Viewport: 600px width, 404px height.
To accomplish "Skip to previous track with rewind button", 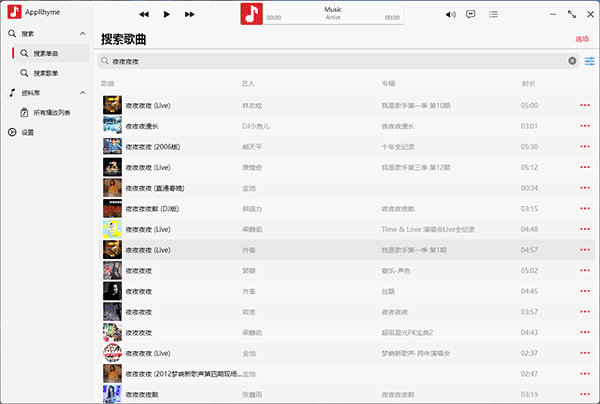I will 144,15.
